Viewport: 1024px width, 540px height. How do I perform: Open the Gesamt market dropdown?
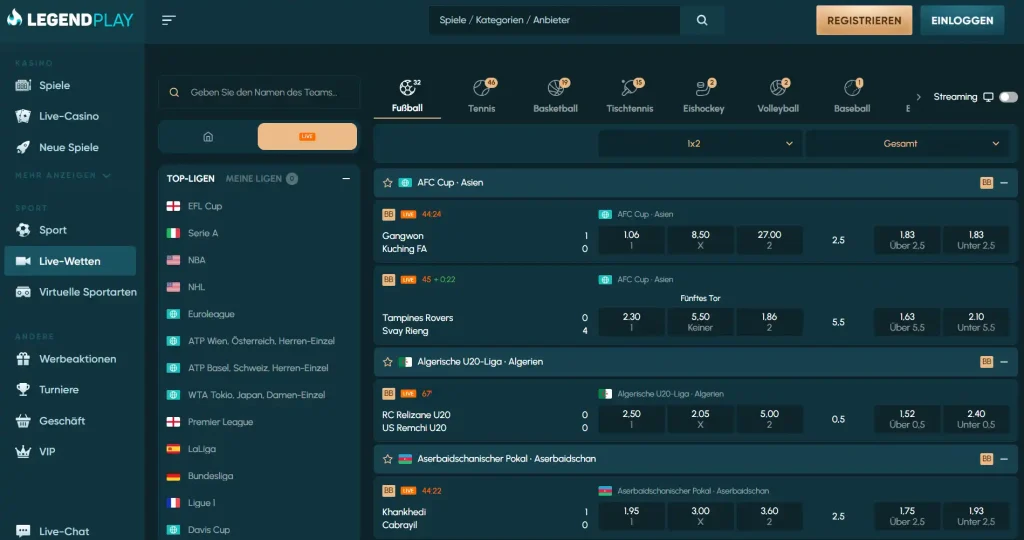(x=906, y=144)
